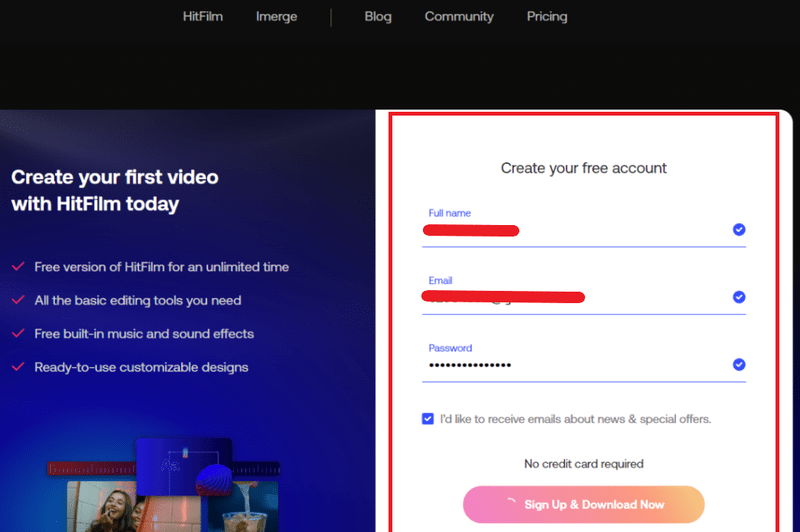Click 'Create your first video with HitFilm today' heading
This screenshot has height=532, width=800.
pos(115,190)
